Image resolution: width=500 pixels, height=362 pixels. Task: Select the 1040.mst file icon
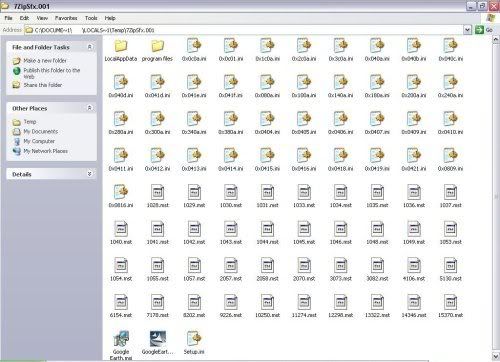point(121,229)
